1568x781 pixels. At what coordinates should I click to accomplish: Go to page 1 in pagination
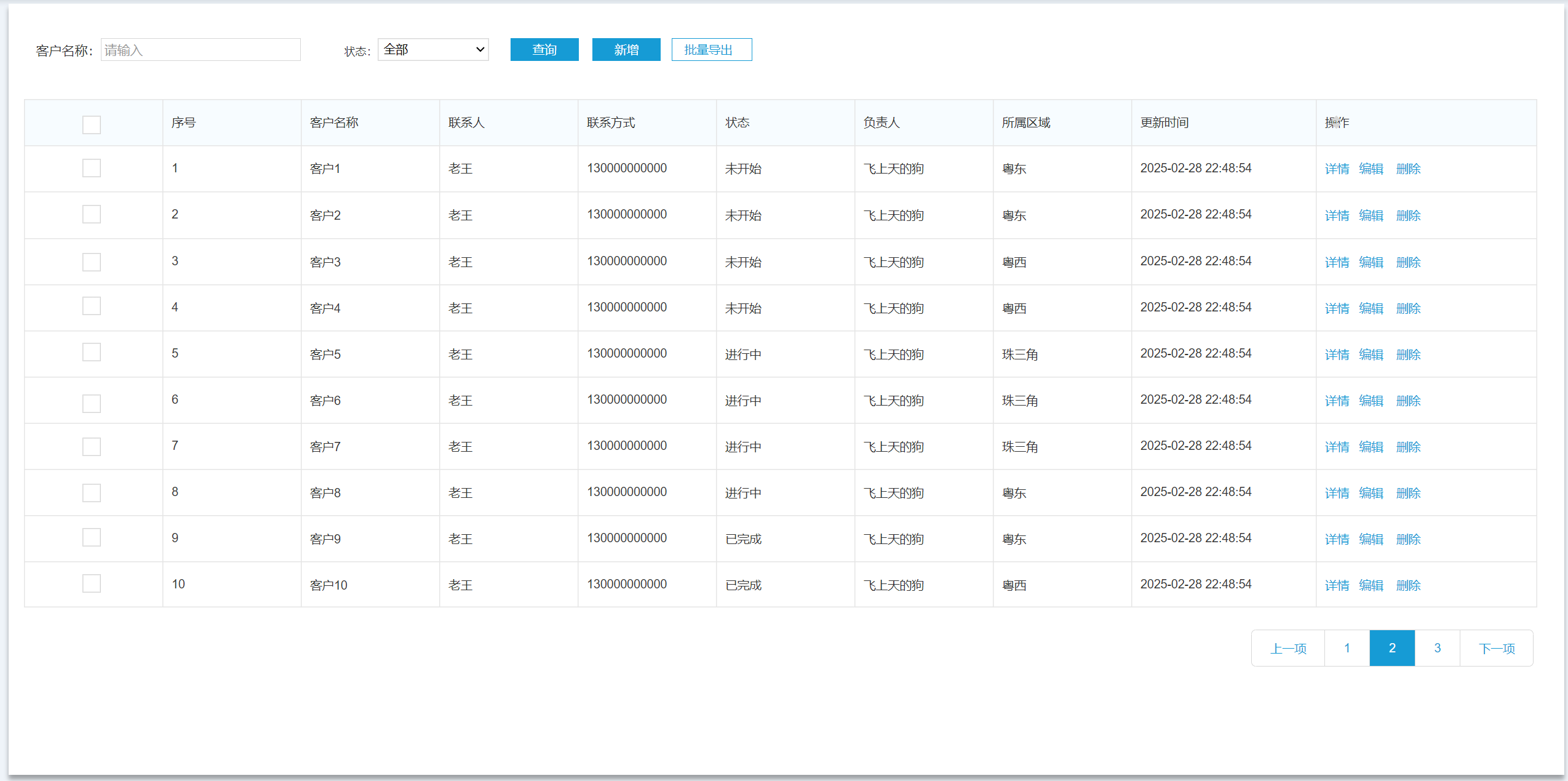point(1347,648)
